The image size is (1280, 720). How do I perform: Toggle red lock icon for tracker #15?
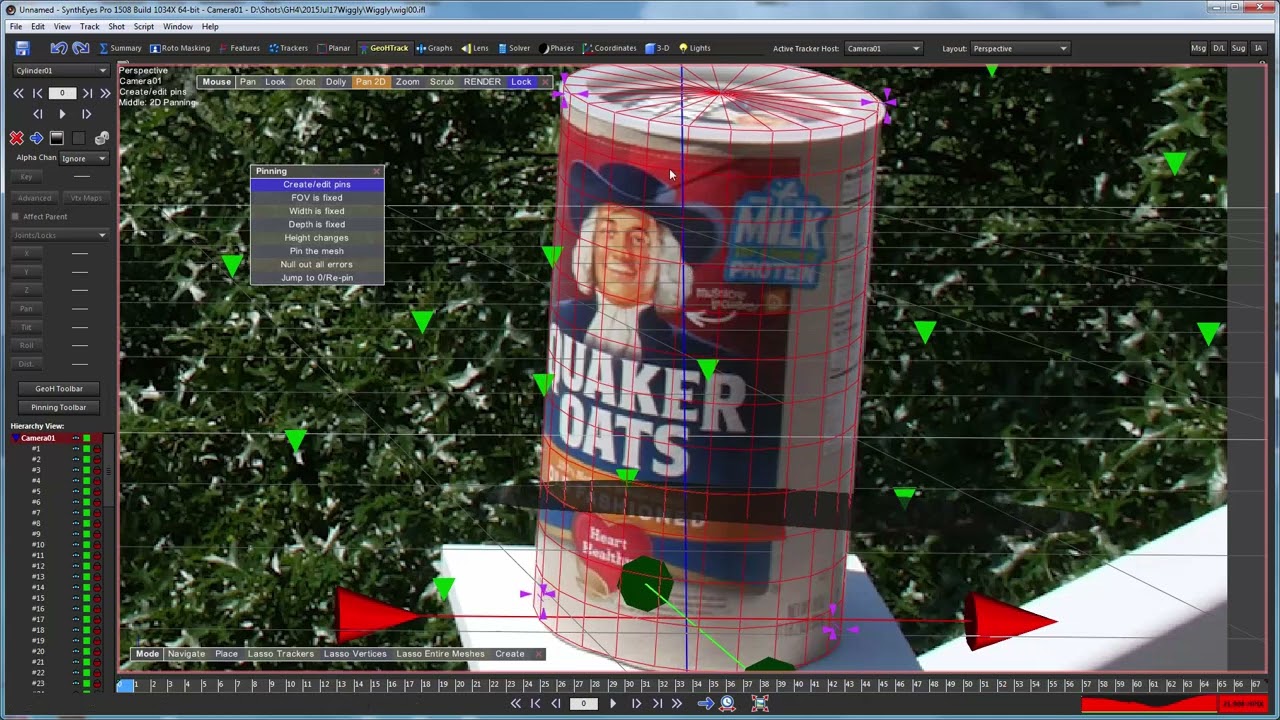97,598
